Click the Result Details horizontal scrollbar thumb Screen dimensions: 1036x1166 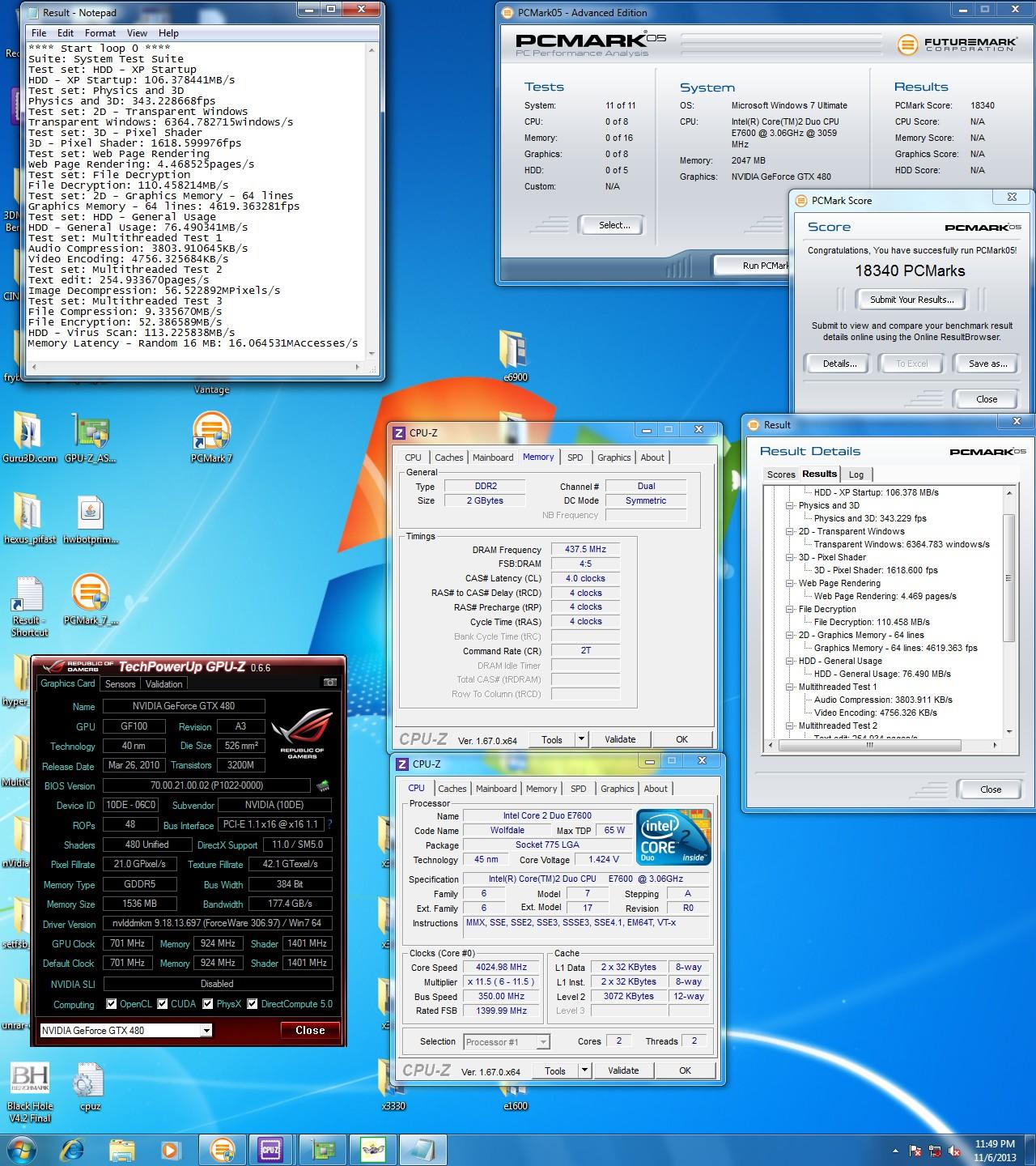tap(869, 746)
